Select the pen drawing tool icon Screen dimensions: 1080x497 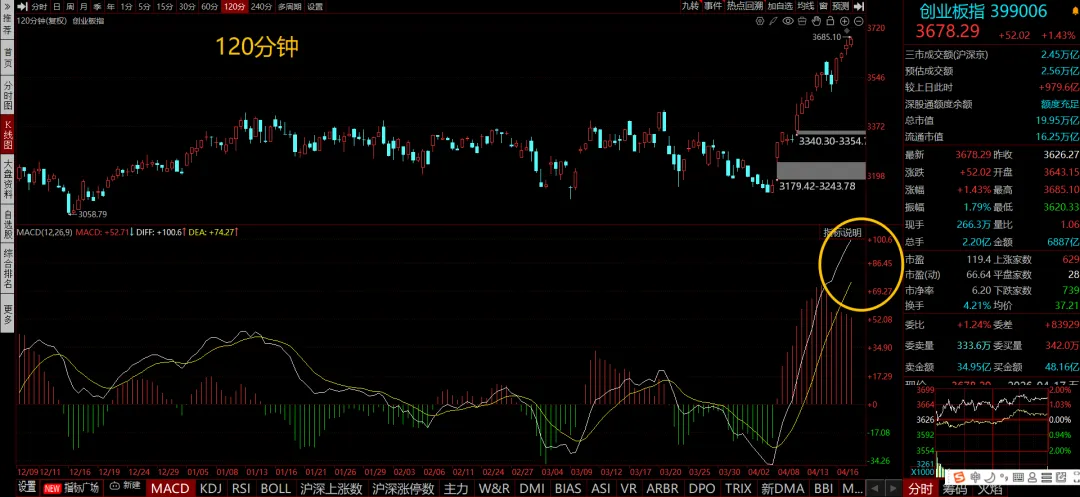click(775, 21)
